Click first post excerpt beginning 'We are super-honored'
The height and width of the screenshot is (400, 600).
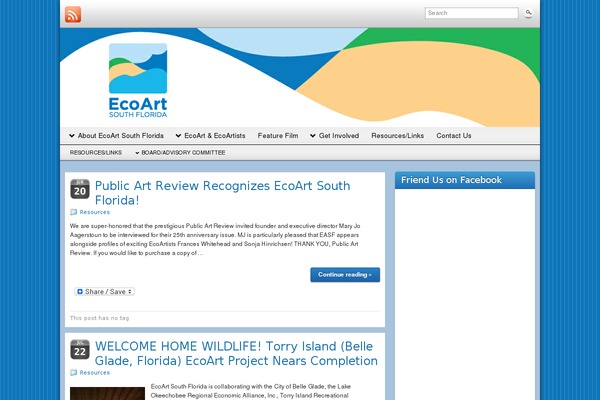point(215,240)
